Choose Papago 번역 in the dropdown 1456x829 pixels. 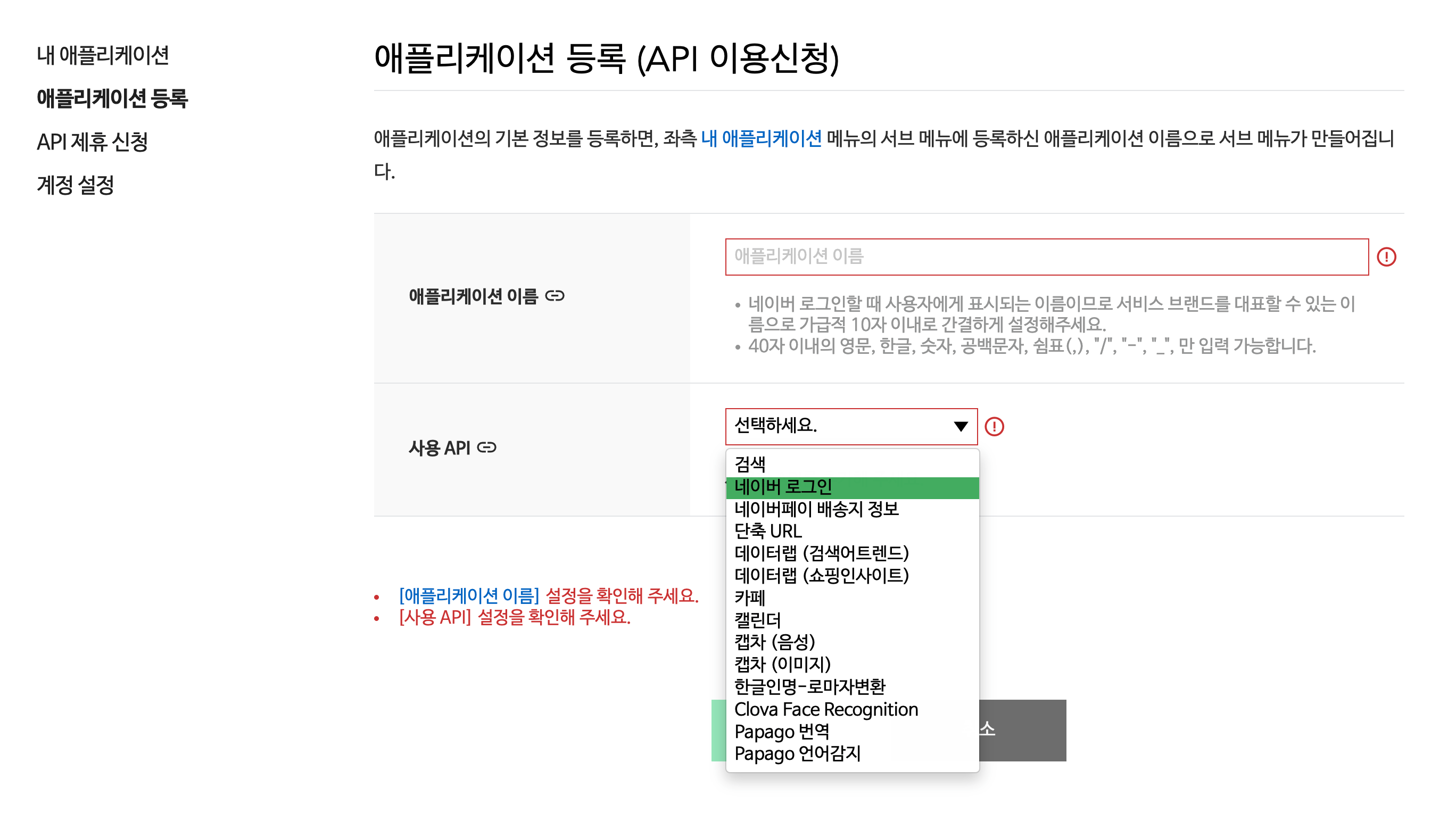[x=781, y=732]
